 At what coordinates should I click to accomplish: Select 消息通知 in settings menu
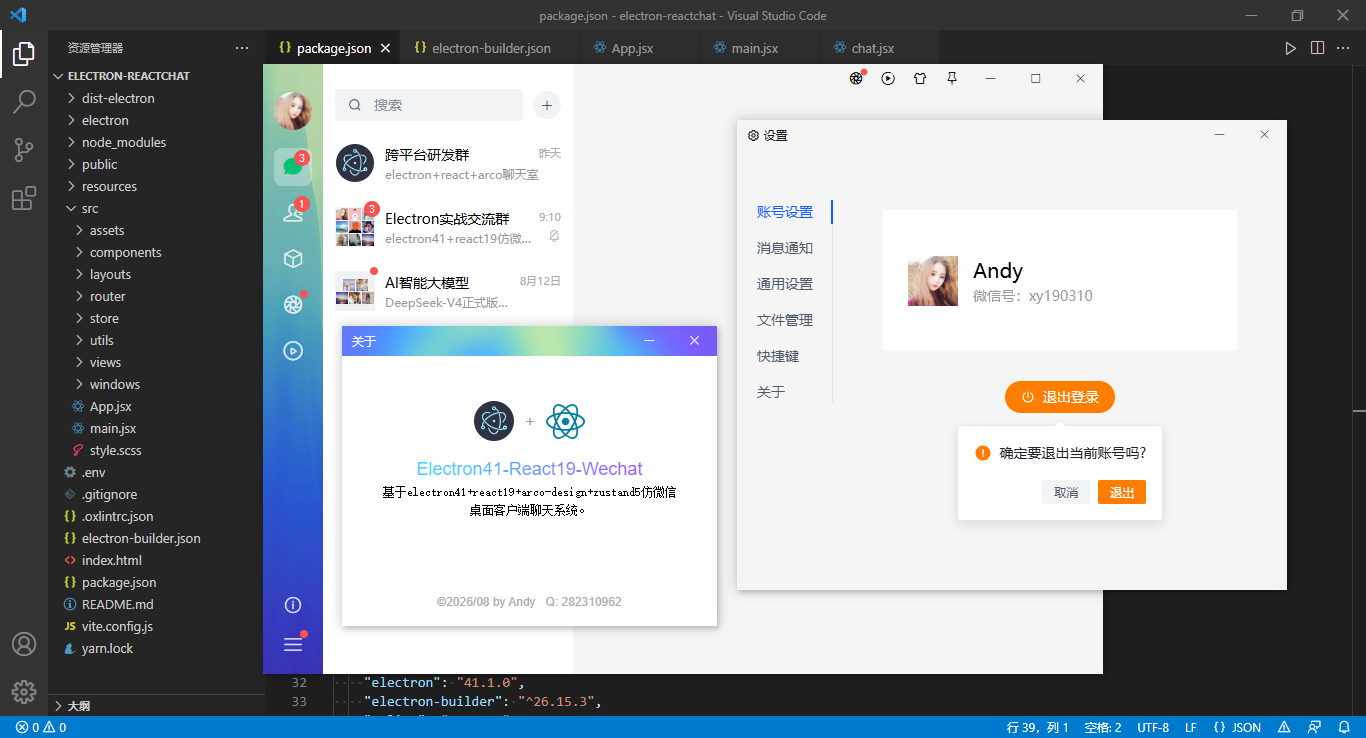coord(785,248)
